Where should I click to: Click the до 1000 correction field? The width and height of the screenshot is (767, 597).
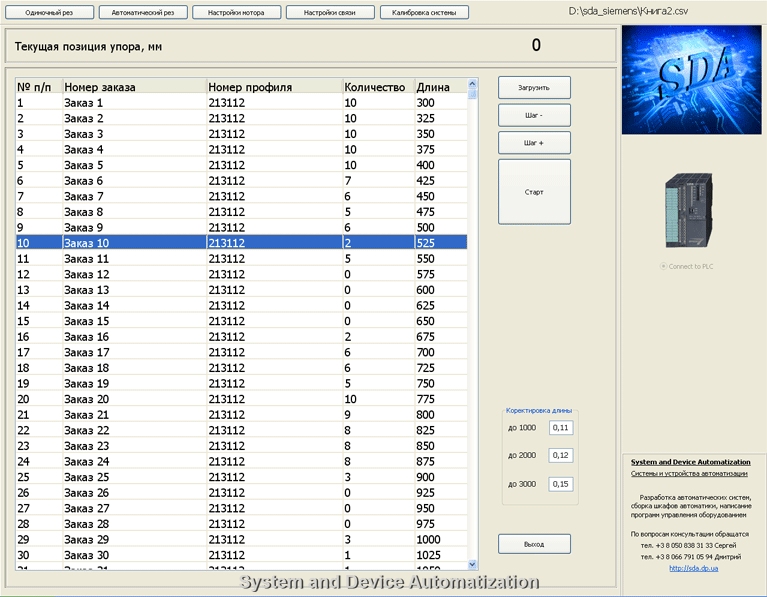(x=560, y=428)
